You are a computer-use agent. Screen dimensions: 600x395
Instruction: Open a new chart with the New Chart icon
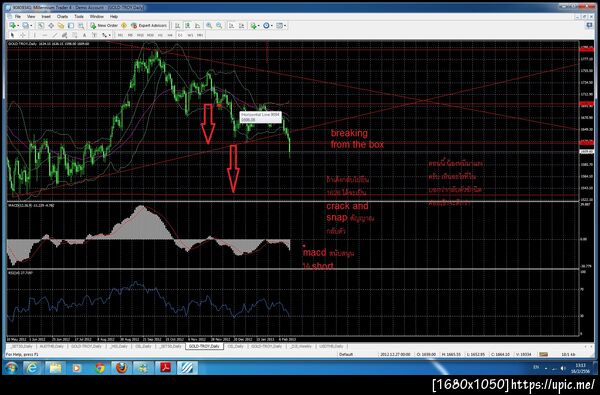click(13, 26)
